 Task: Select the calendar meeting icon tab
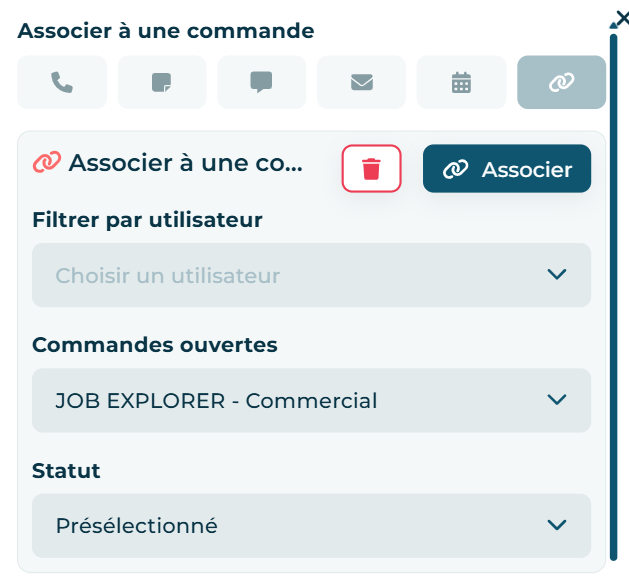pos(461,82)
